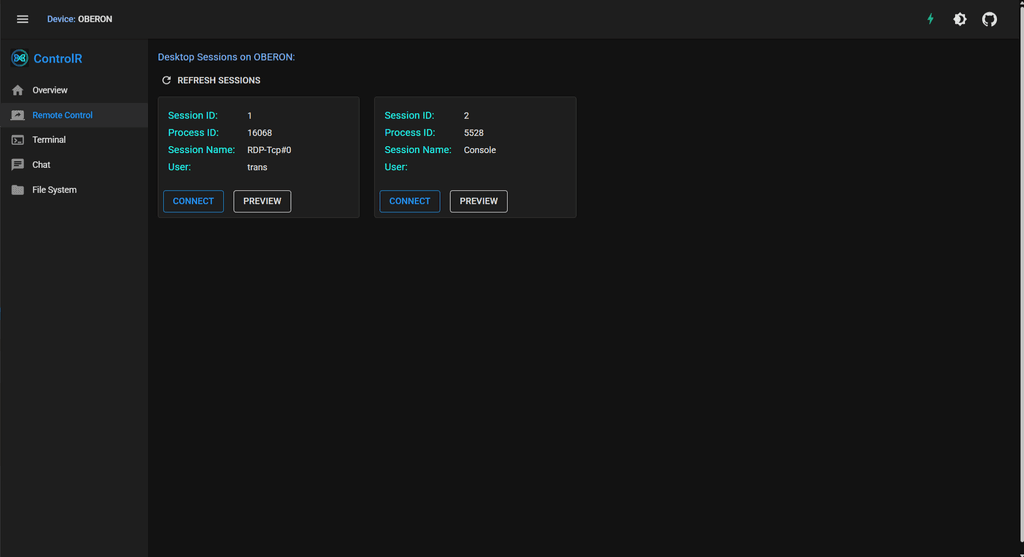Click the circular refresh arrow icon

[167, 80]
